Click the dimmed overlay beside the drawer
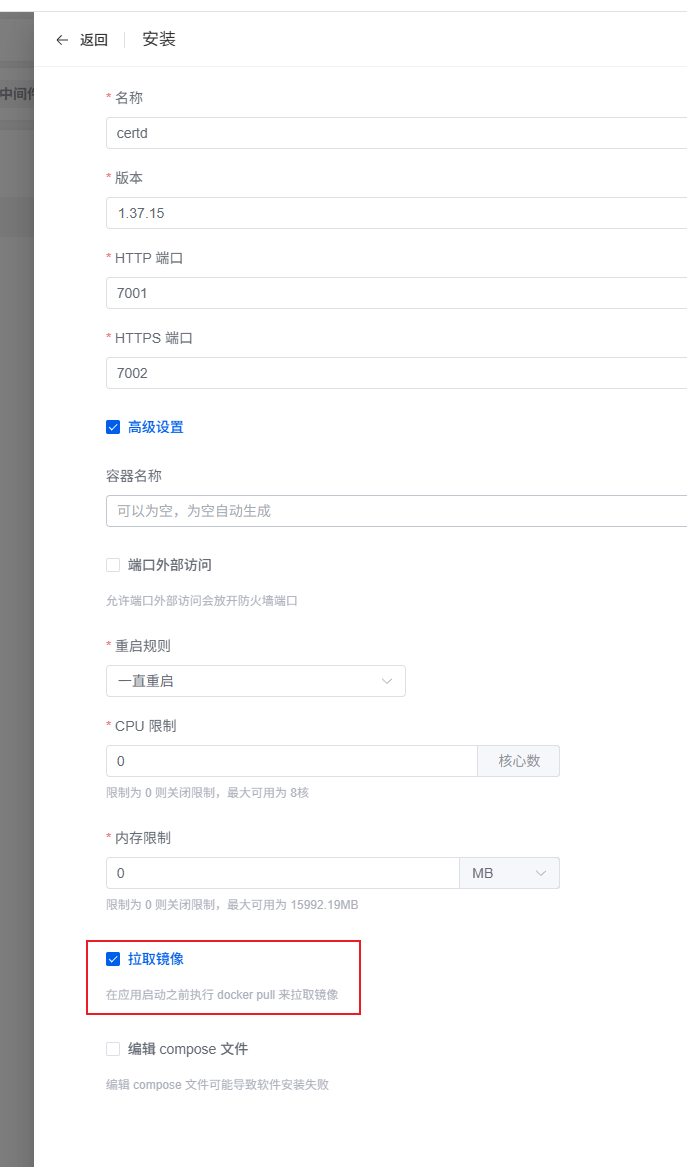Screen dimensions: 687x1167 pos(16,600)
